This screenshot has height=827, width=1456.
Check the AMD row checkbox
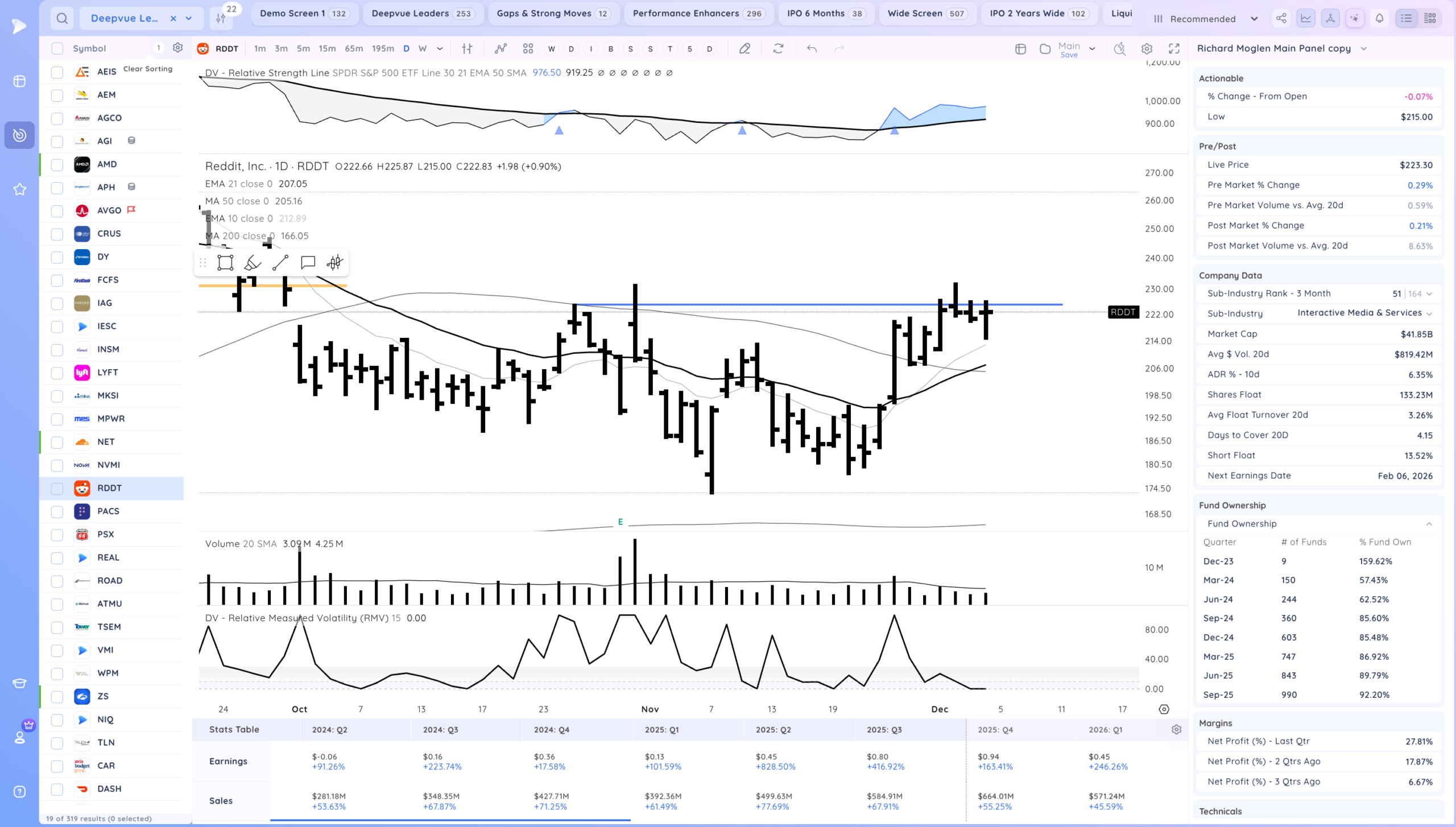(x=57, y=164)
